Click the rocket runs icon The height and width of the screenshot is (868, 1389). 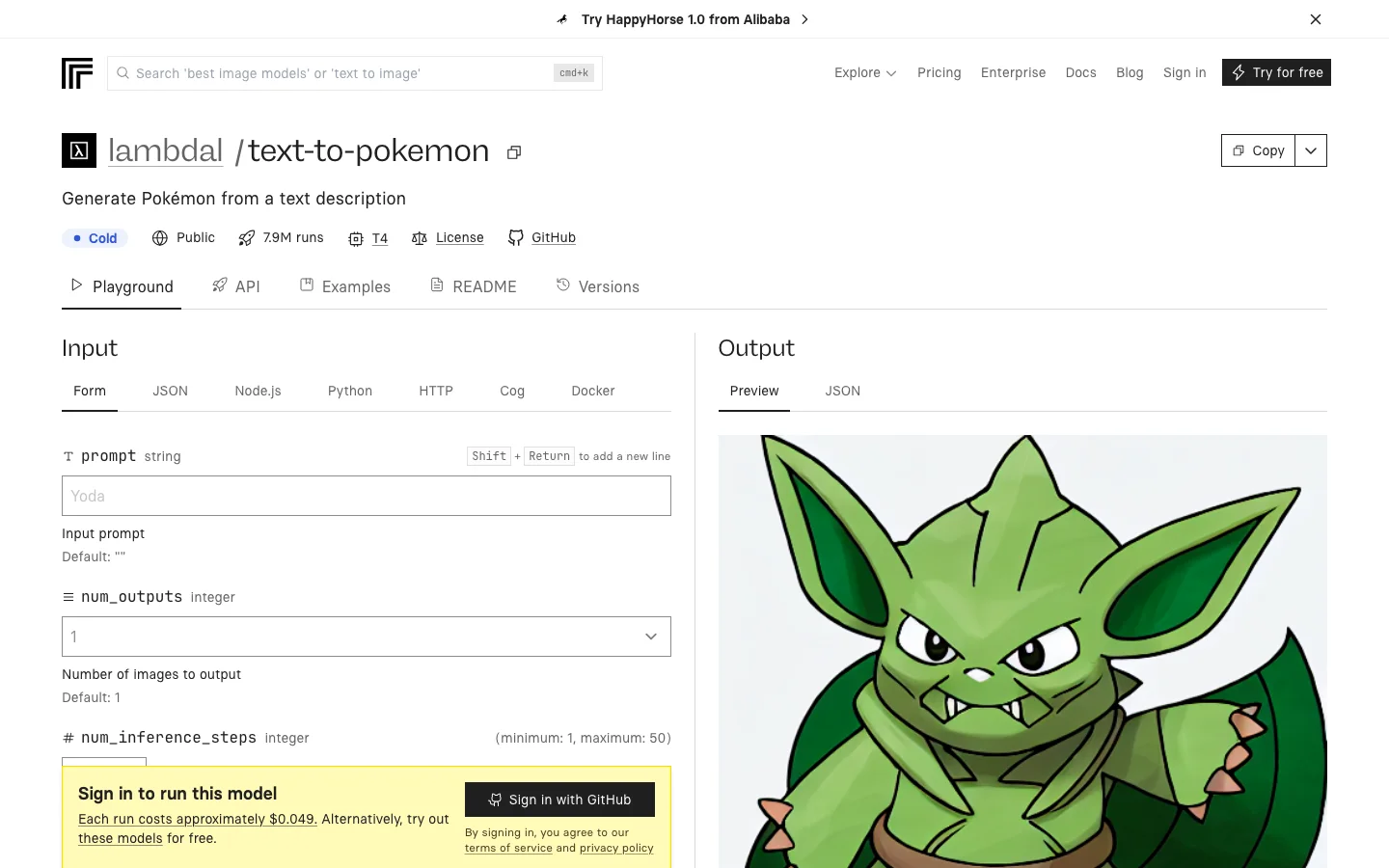(247, 238)
